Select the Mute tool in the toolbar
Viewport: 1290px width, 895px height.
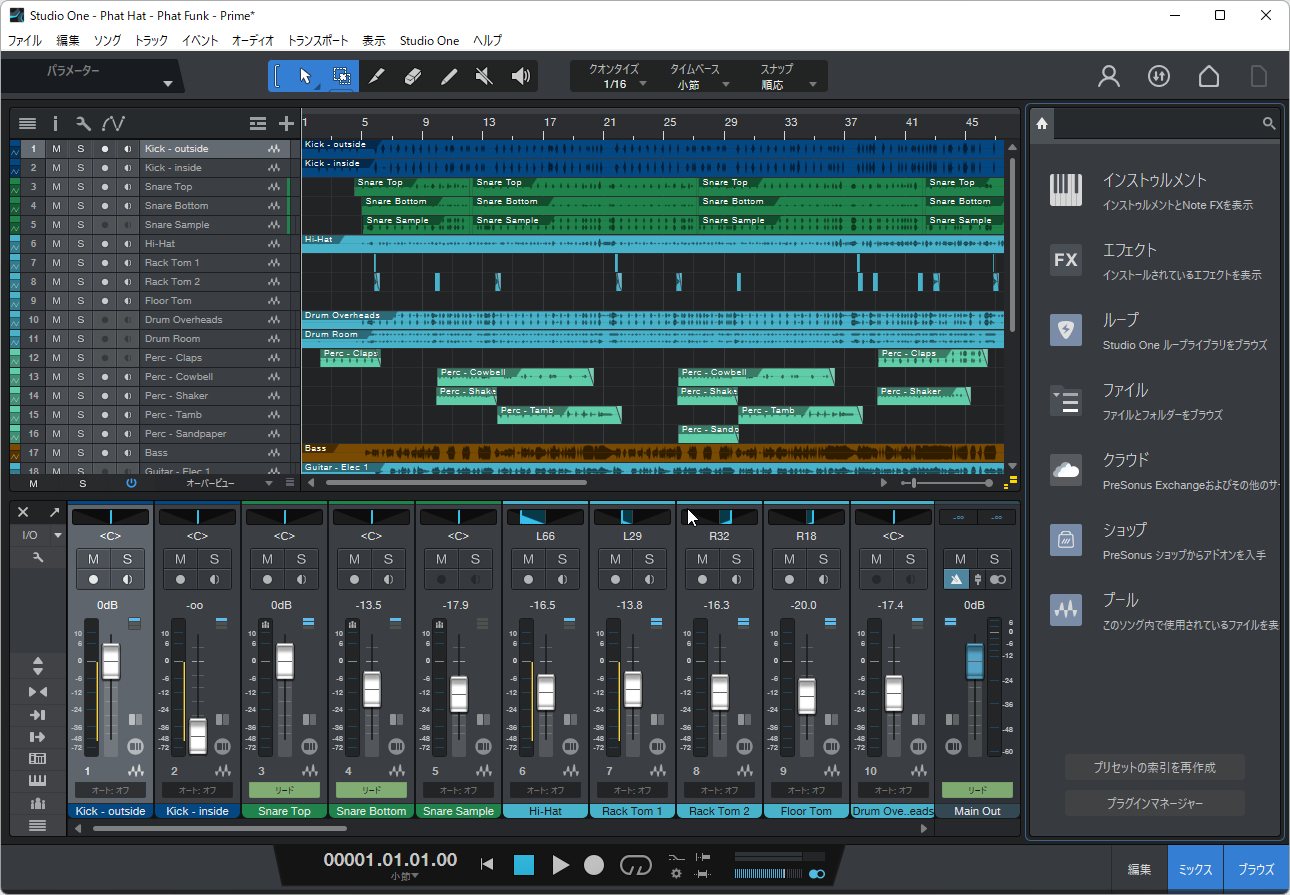[x=484, y=75]
